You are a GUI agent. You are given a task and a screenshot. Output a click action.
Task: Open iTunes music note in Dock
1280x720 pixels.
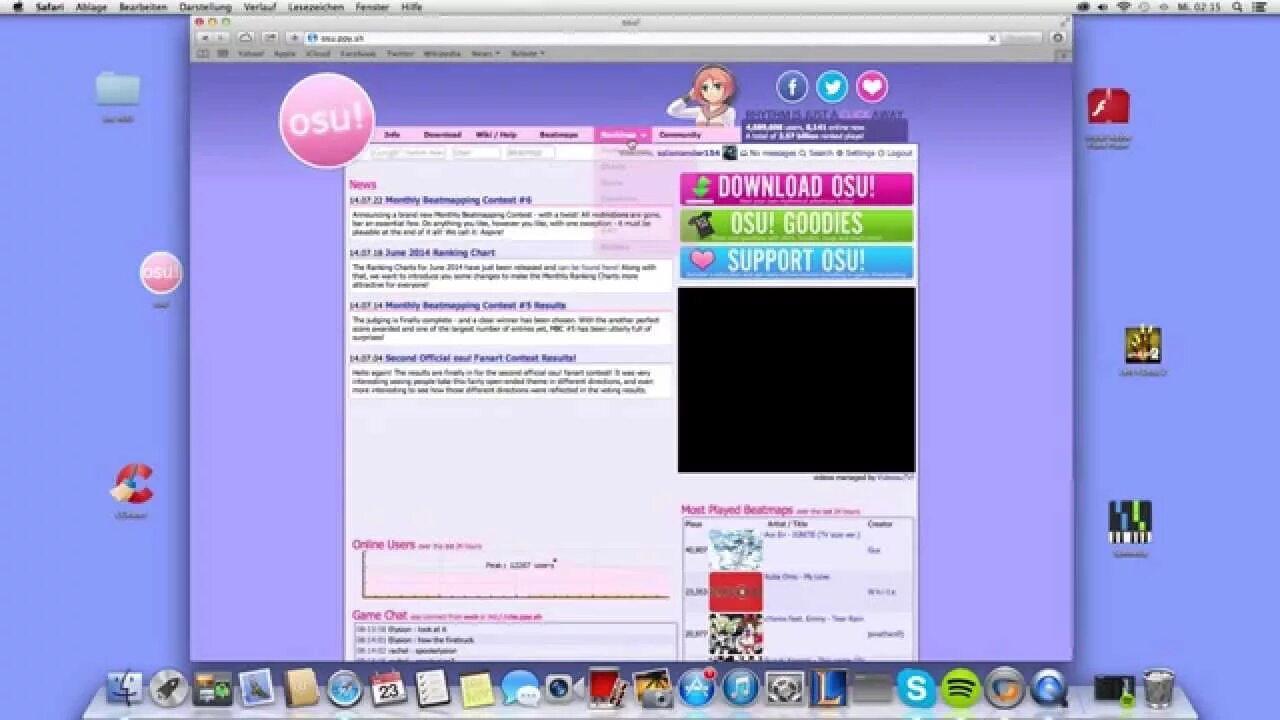[740, 688]
